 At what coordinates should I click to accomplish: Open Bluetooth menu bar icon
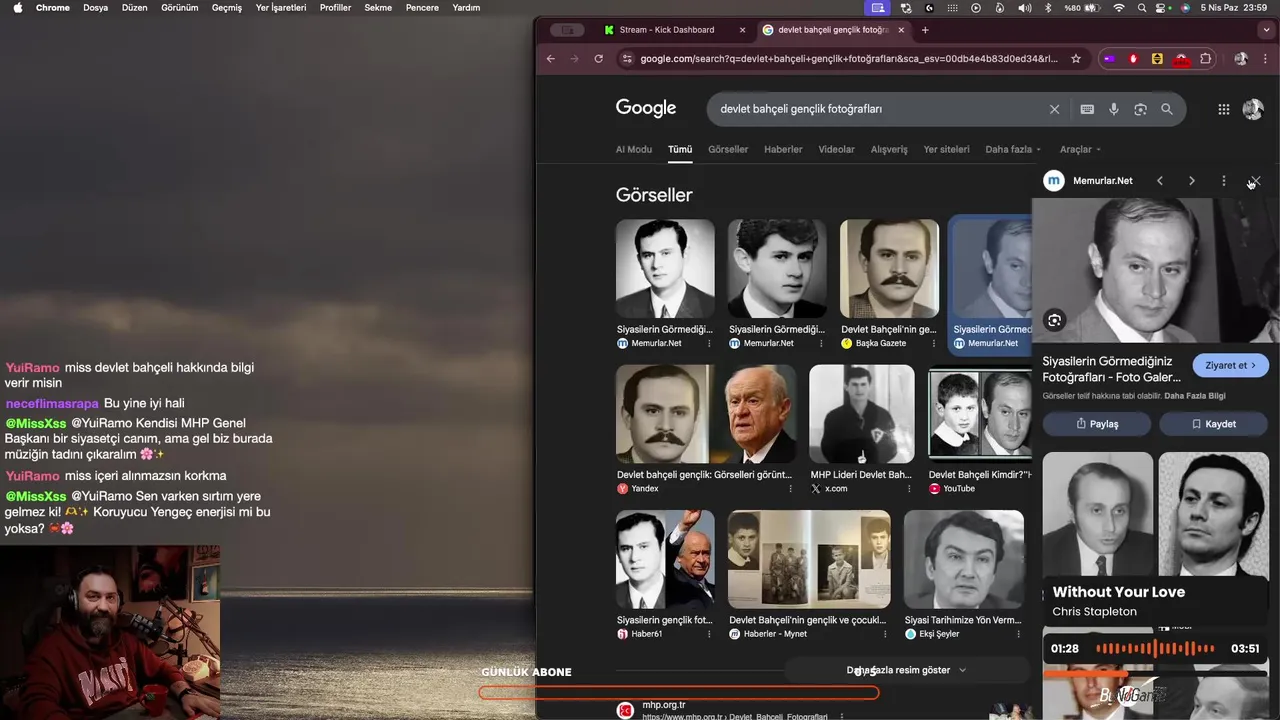pyautogui.click(x=1048, y=8)
